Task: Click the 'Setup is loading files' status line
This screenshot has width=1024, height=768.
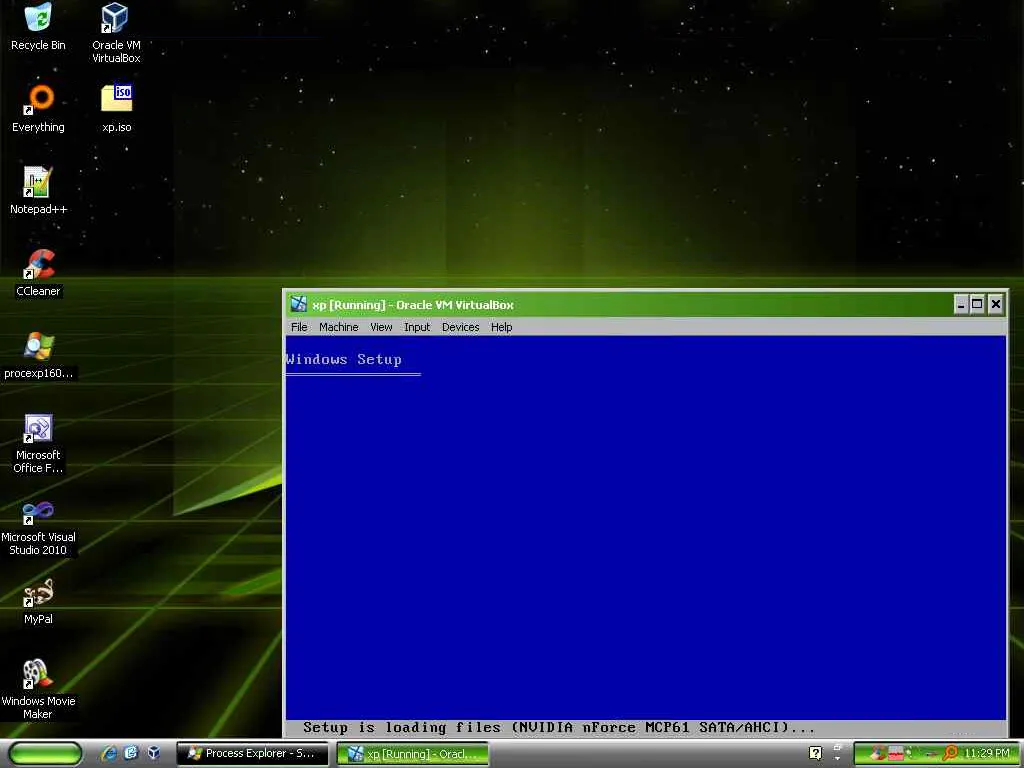Action: point(558,728)
